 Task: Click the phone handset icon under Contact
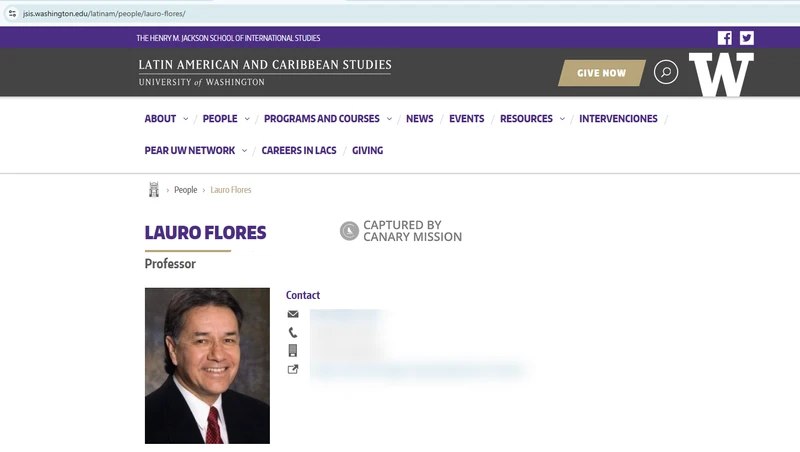(293, 333)
